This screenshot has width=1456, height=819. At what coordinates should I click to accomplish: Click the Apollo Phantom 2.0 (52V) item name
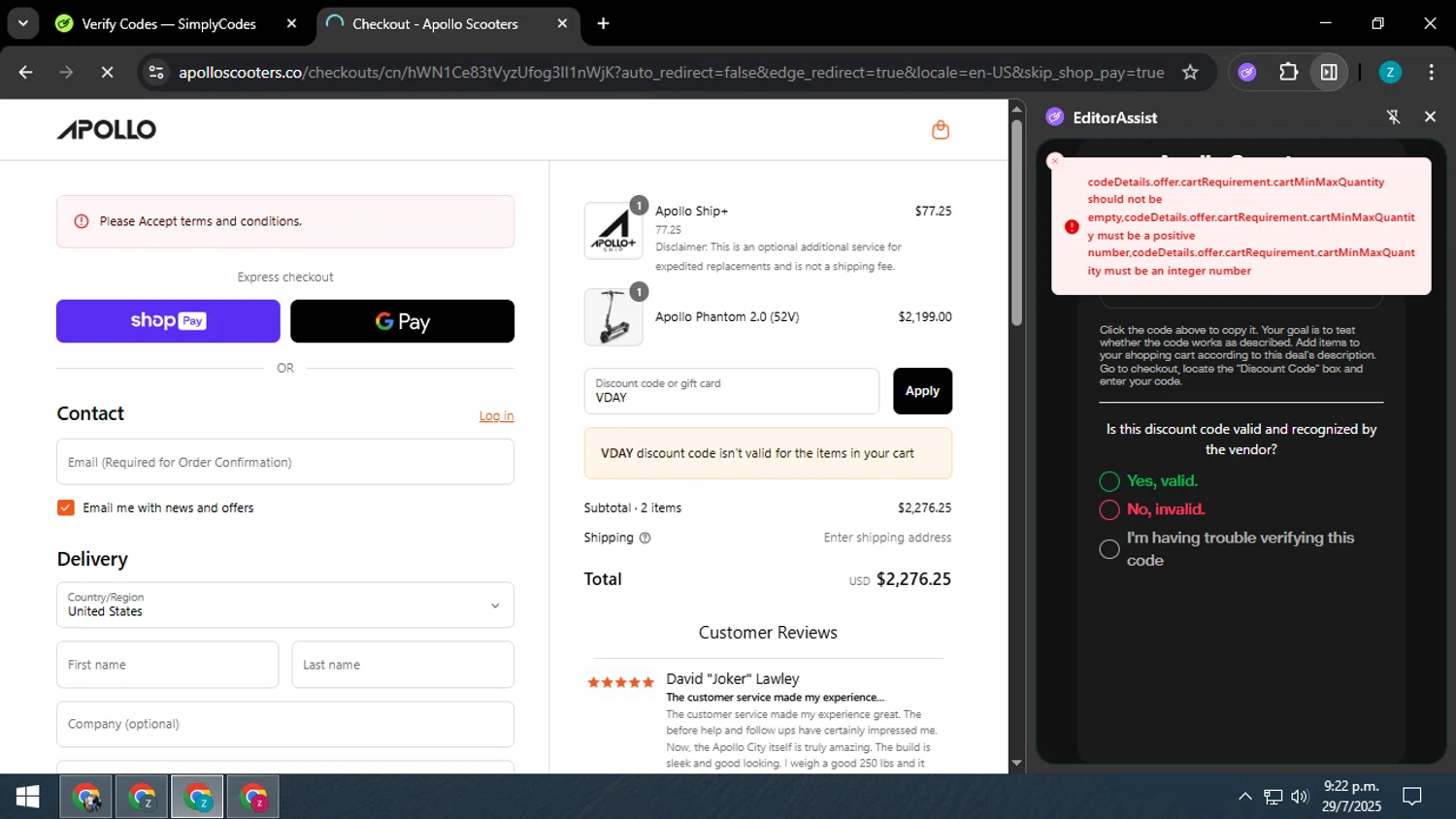click(x=727, y=317)
